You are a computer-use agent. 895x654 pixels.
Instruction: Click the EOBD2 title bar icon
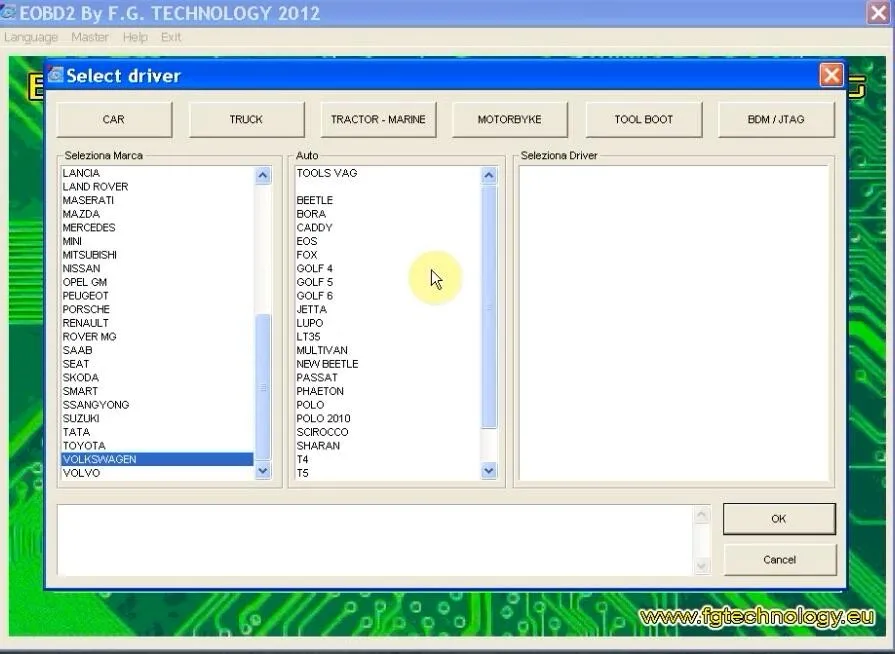click(x=7, y=11)
